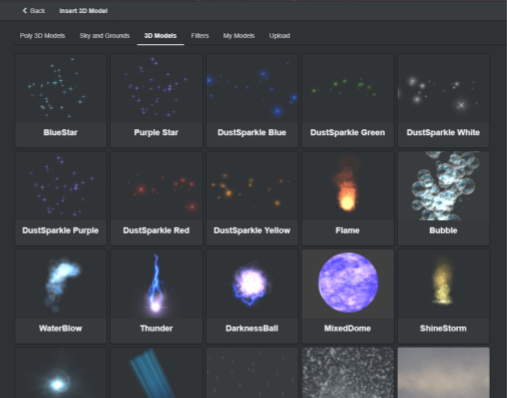Screen dimensions: 507x398
Task: Open the Filters tab
Action: point(200,36)
